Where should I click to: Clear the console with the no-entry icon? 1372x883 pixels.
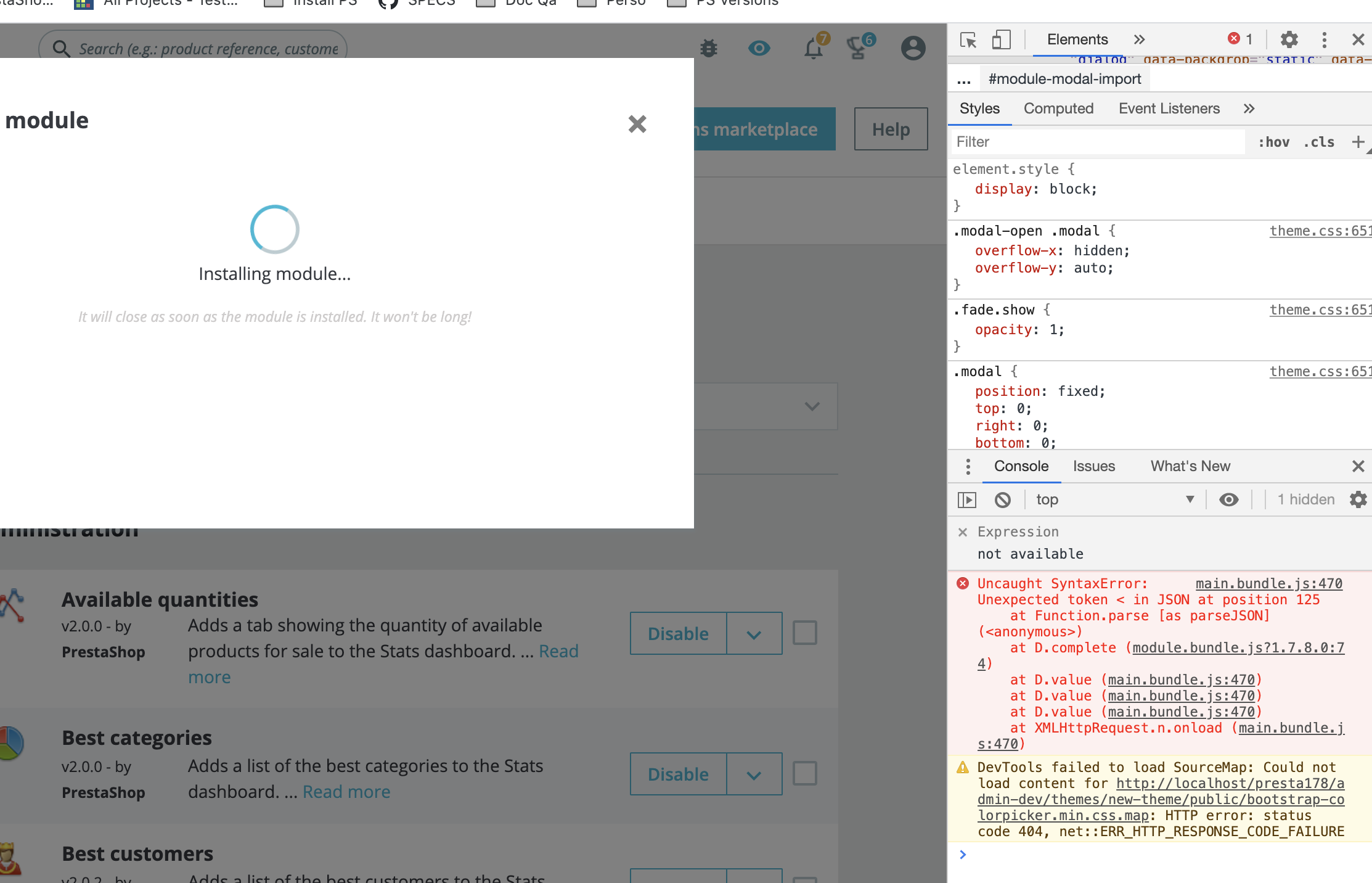1003,499
